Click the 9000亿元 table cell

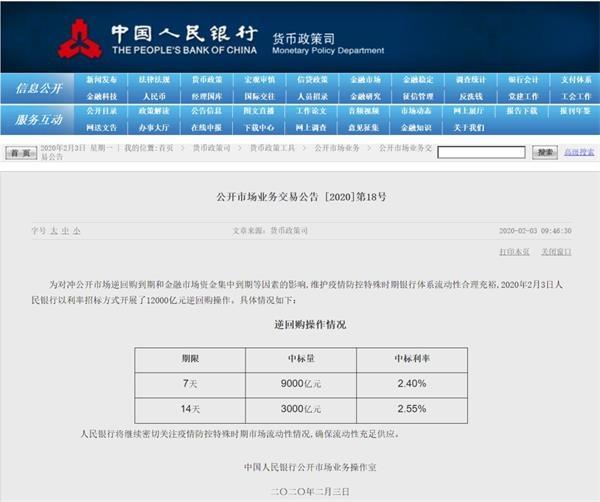301,383
